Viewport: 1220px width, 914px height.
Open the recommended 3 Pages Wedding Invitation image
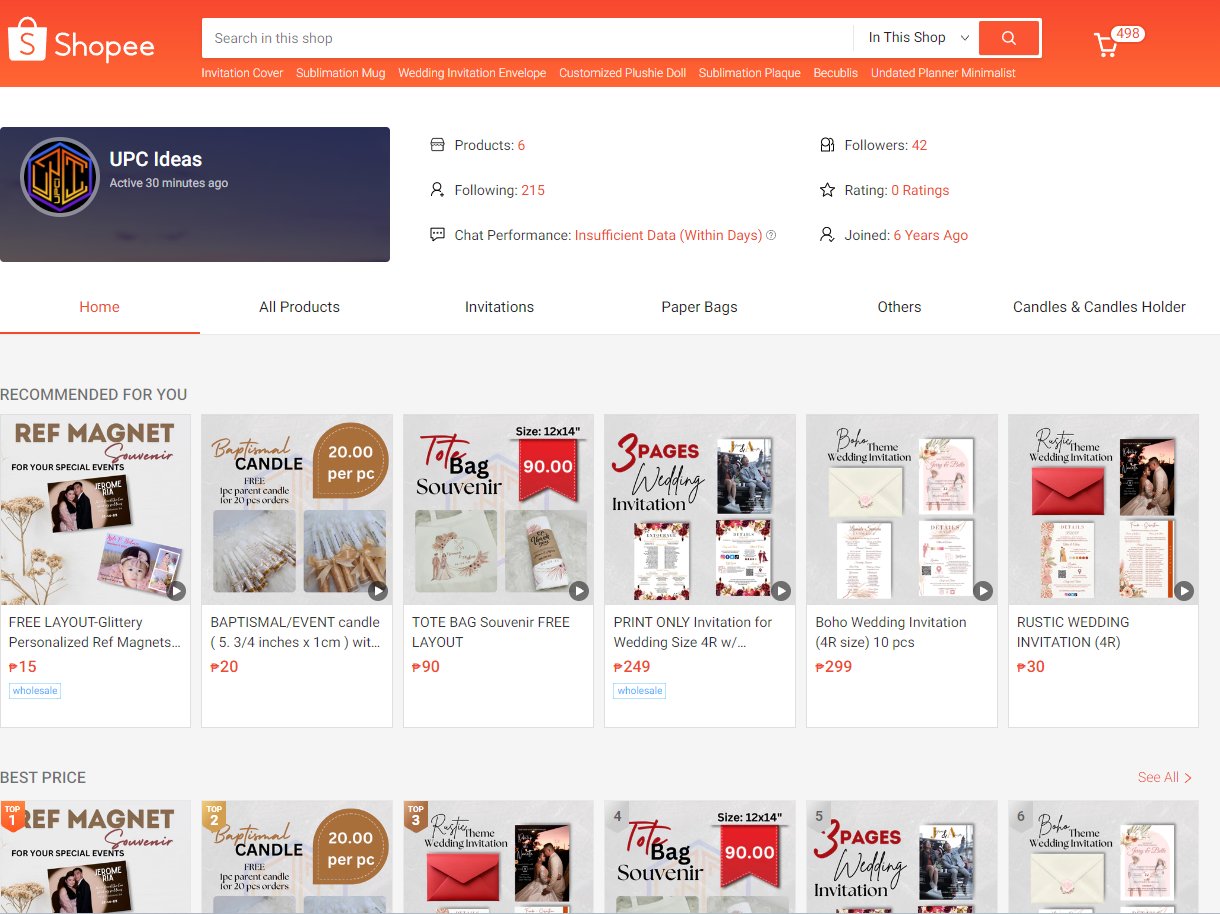pos(700,509)
